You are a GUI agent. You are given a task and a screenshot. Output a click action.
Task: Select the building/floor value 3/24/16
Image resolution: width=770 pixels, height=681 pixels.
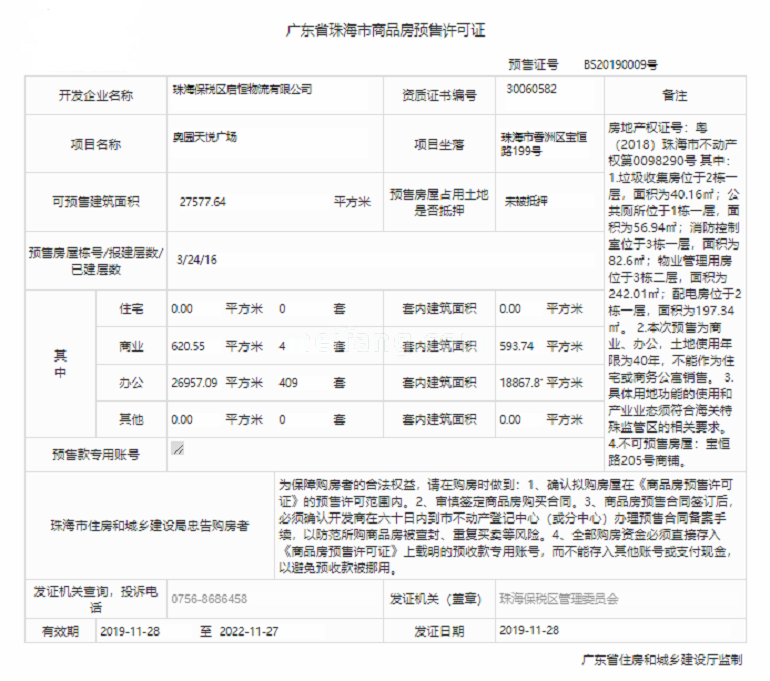coord(197,260)
